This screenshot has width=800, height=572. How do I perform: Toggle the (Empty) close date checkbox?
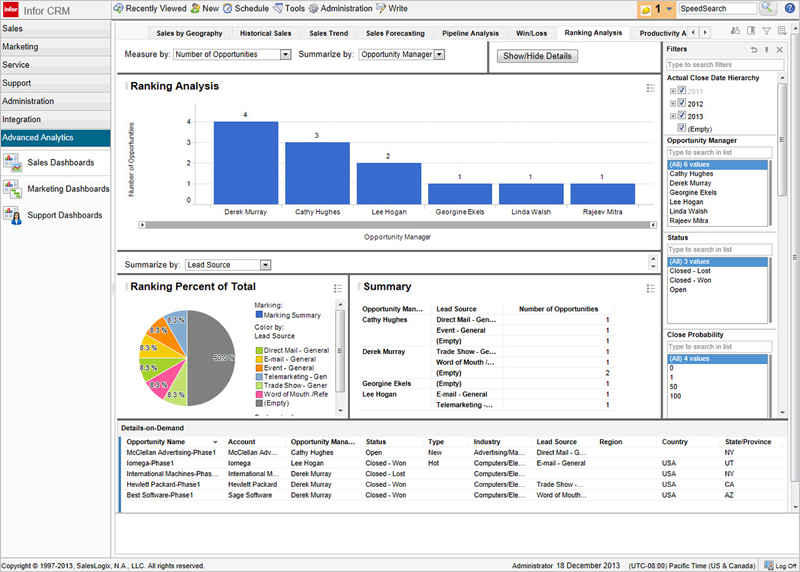[682, 128]
